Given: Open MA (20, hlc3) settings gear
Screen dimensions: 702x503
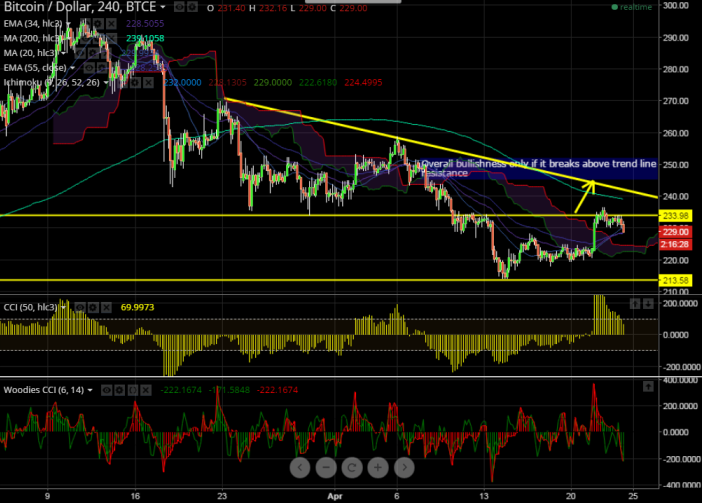Looking at the screenshot, I should (93, 53).
